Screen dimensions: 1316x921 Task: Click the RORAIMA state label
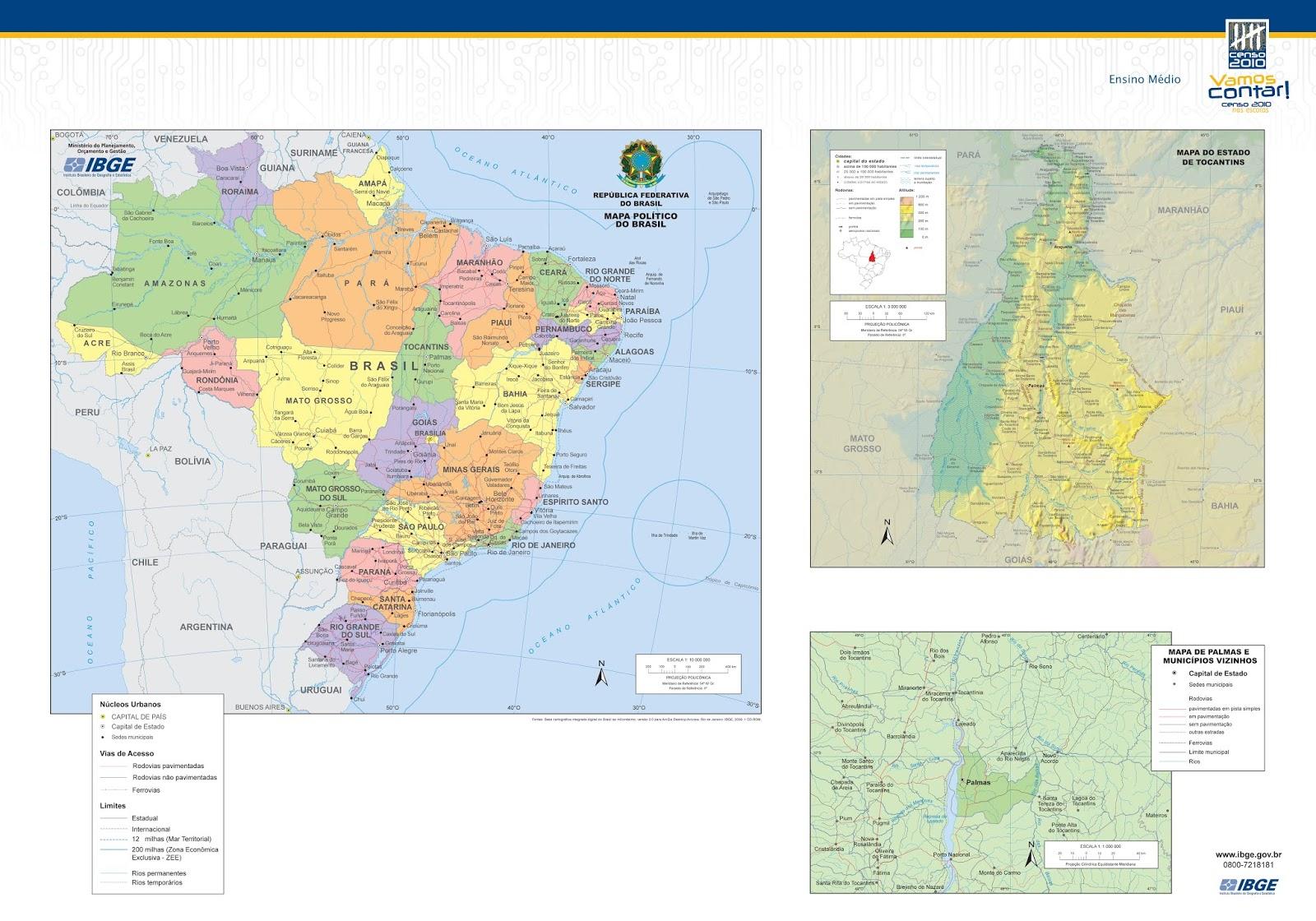(239, 191)
